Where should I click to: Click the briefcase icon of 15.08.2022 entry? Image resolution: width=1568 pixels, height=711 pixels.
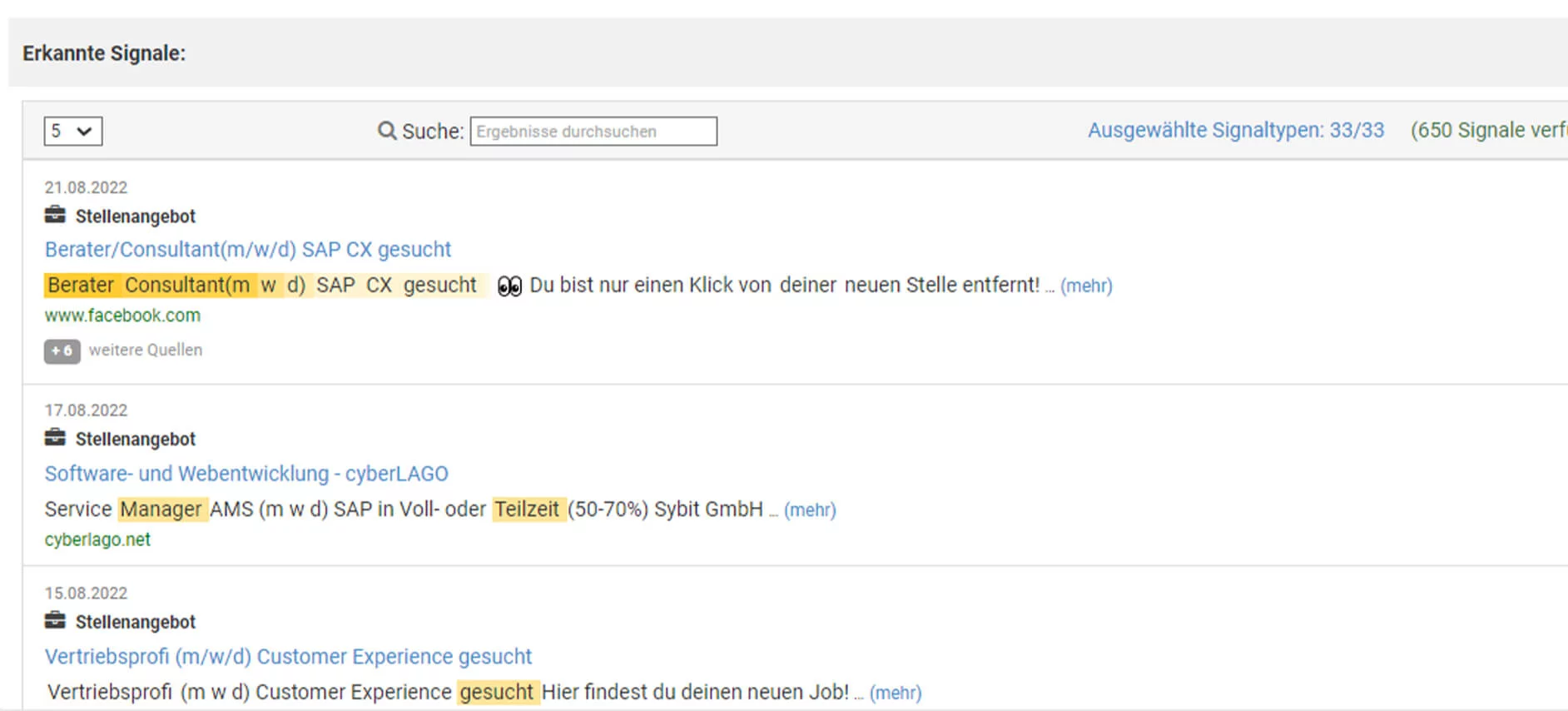click(55, 621)
